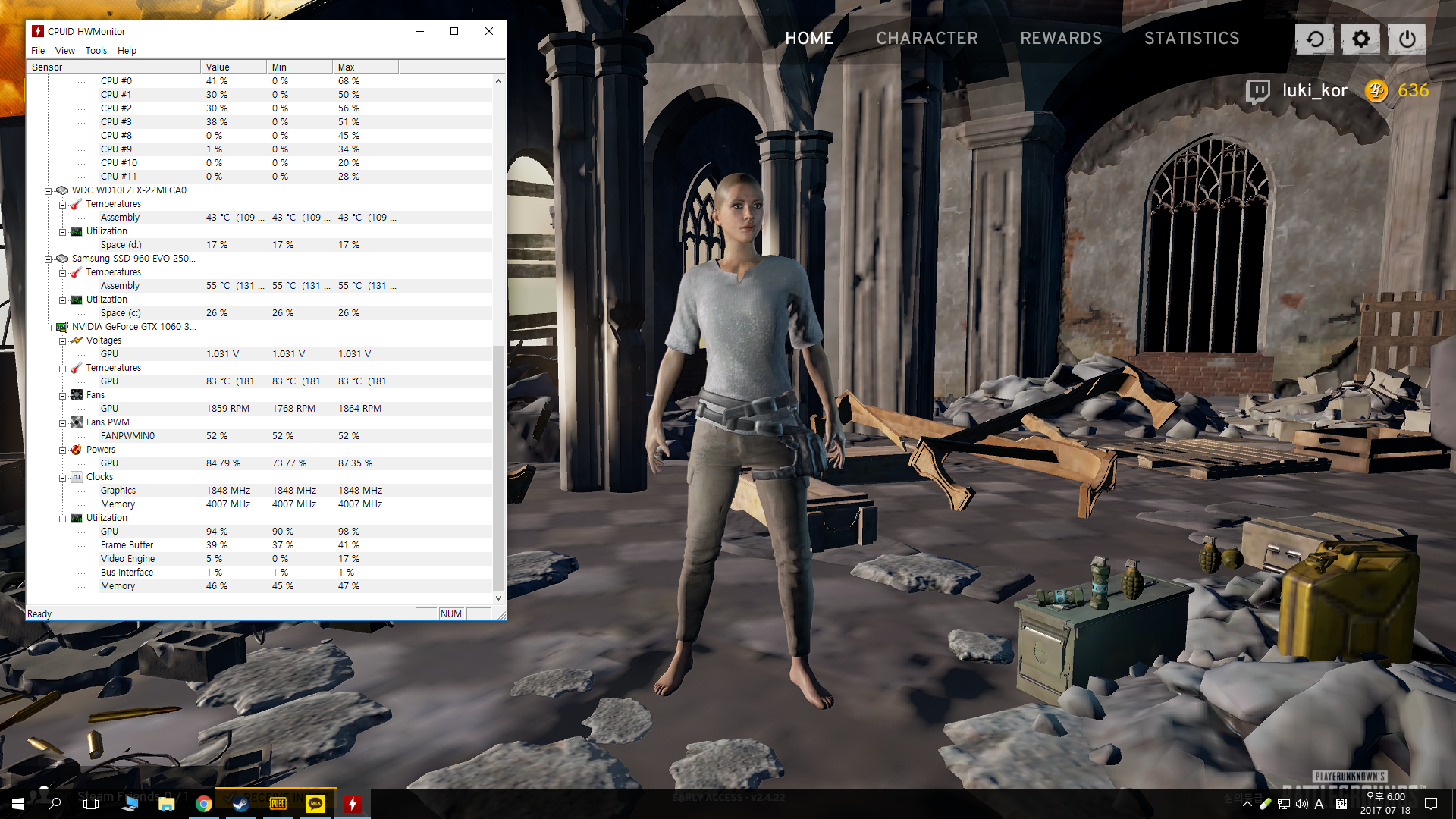Collapse the NVIDIA GeForce GTX 1060 node
The width and height of the screenshot is (1456, 819).
48,328
